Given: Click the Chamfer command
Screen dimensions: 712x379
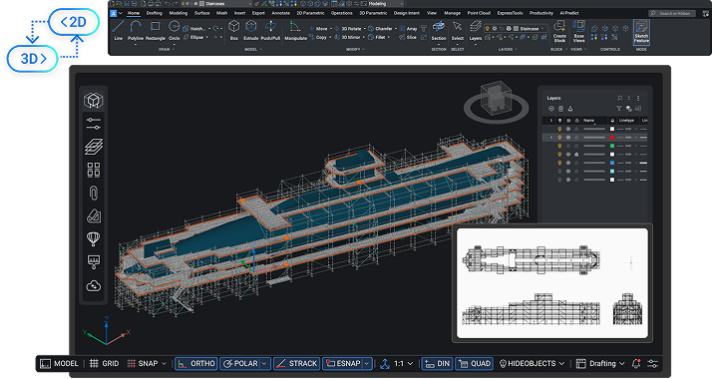Looking at the screenshot, I should coord(381,29).
